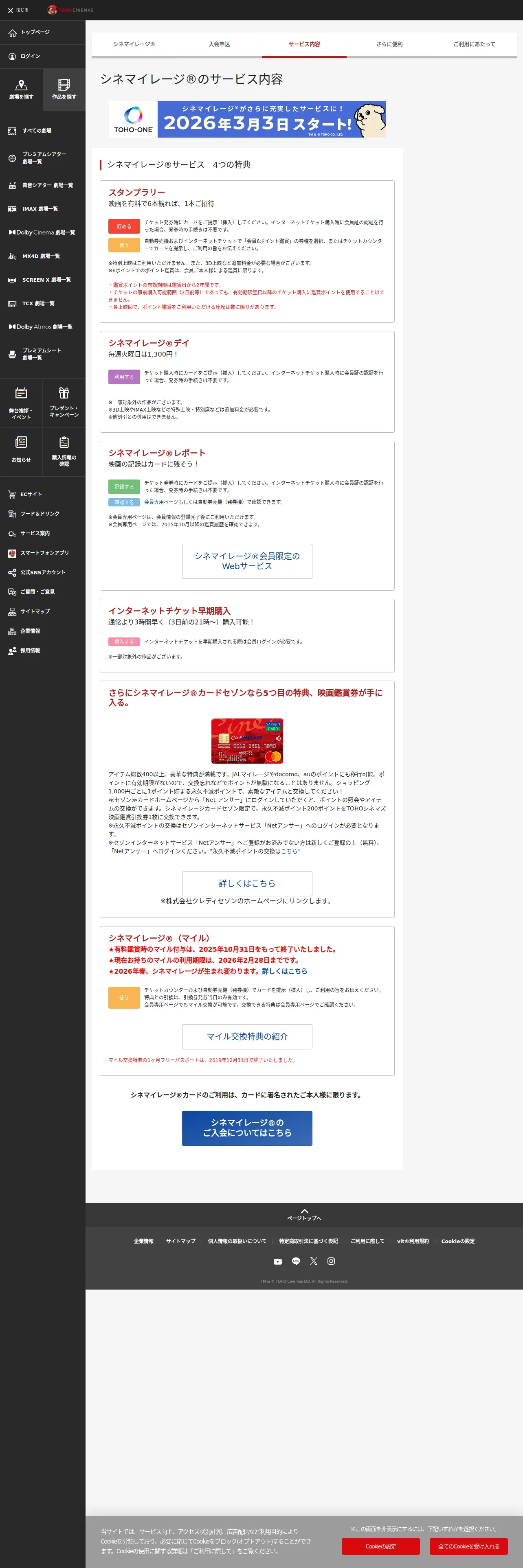Select the 作品を探す film icon
This screenshot has height=1568, width=523.
click(x=64, y=85)
